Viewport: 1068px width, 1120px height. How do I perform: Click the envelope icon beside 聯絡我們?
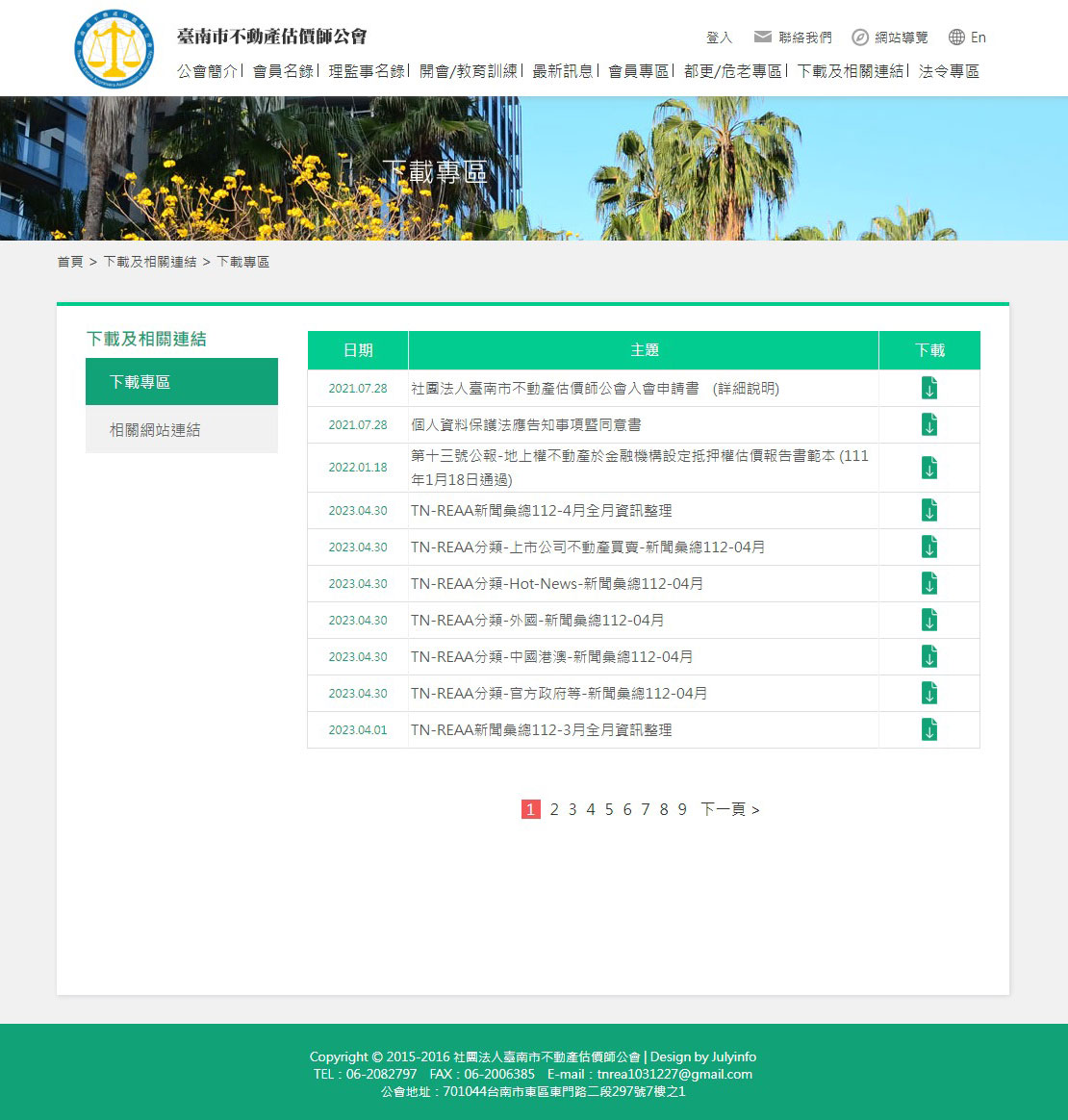pos(763,37)
